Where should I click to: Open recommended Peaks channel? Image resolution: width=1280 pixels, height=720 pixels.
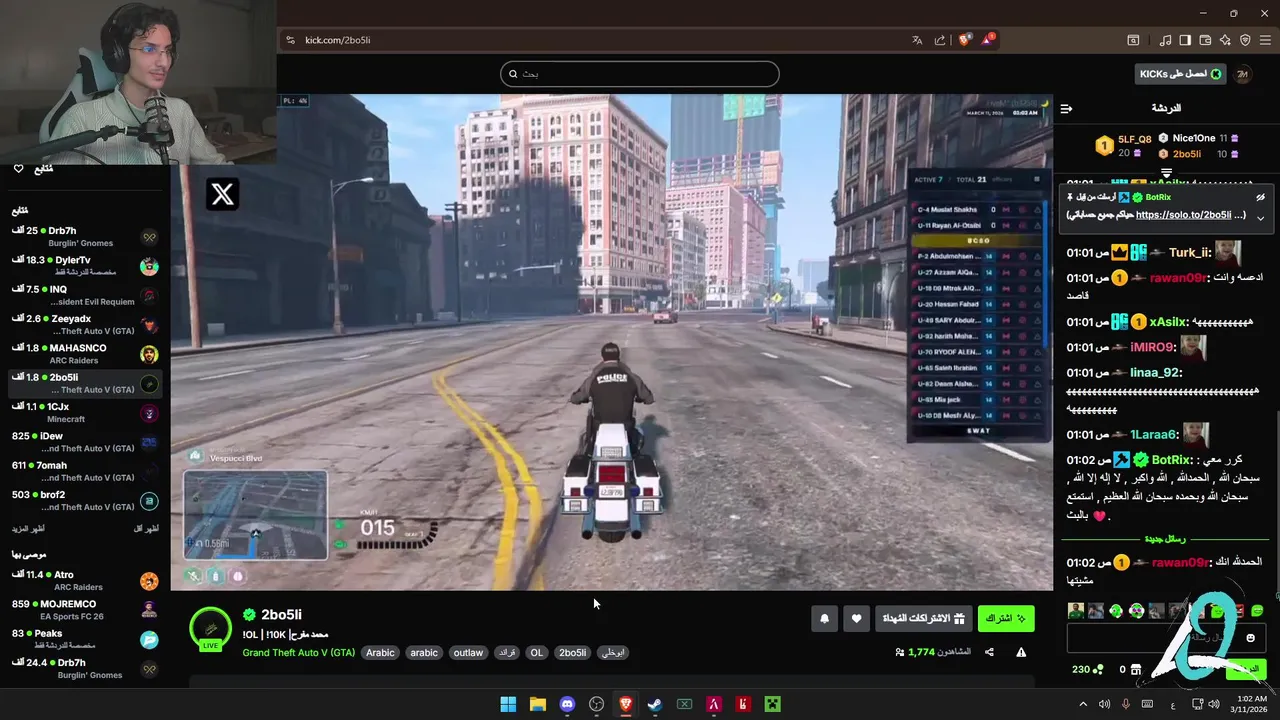[x=85, y=639]
